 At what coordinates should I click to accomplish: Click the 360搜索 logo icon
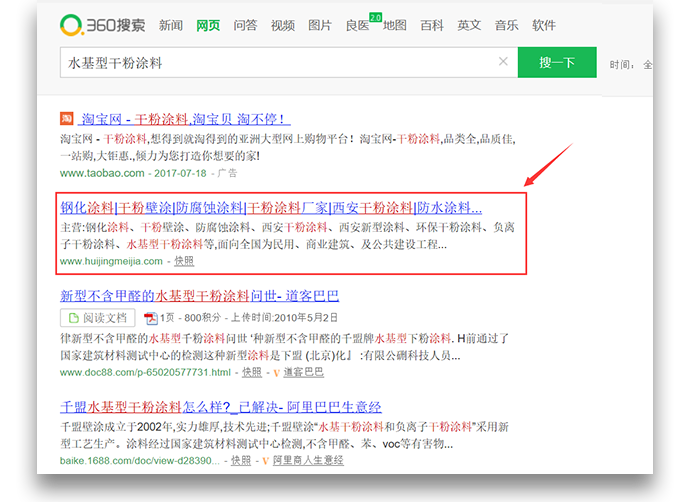coord(73,24)
